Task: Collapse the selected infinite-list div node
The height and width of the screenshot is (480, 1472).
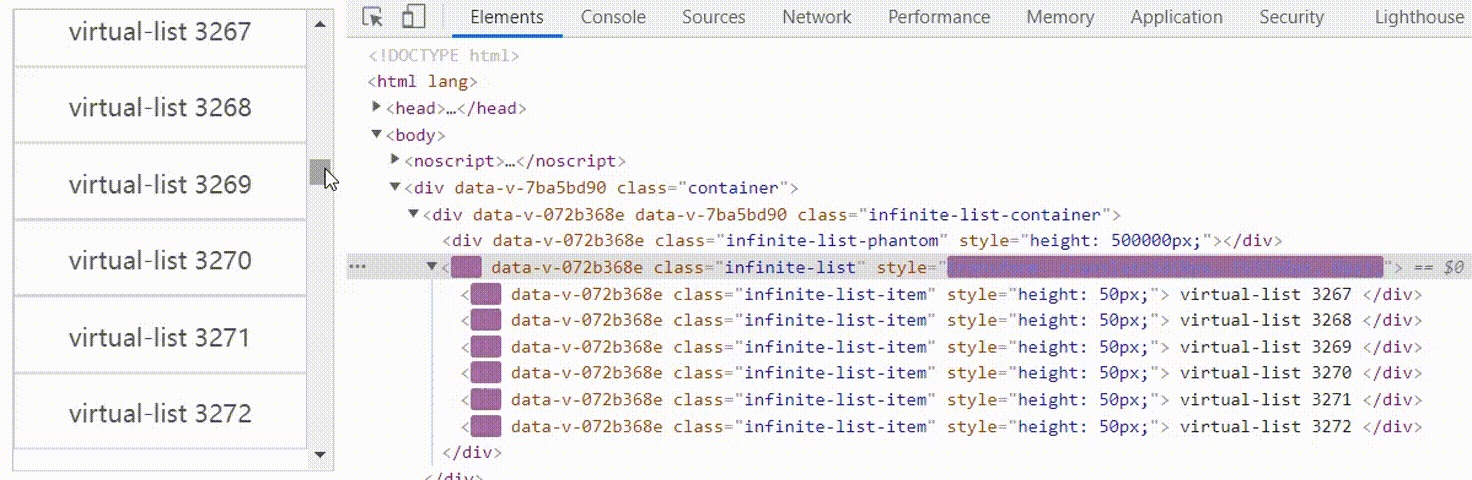Action: [432, 267]
